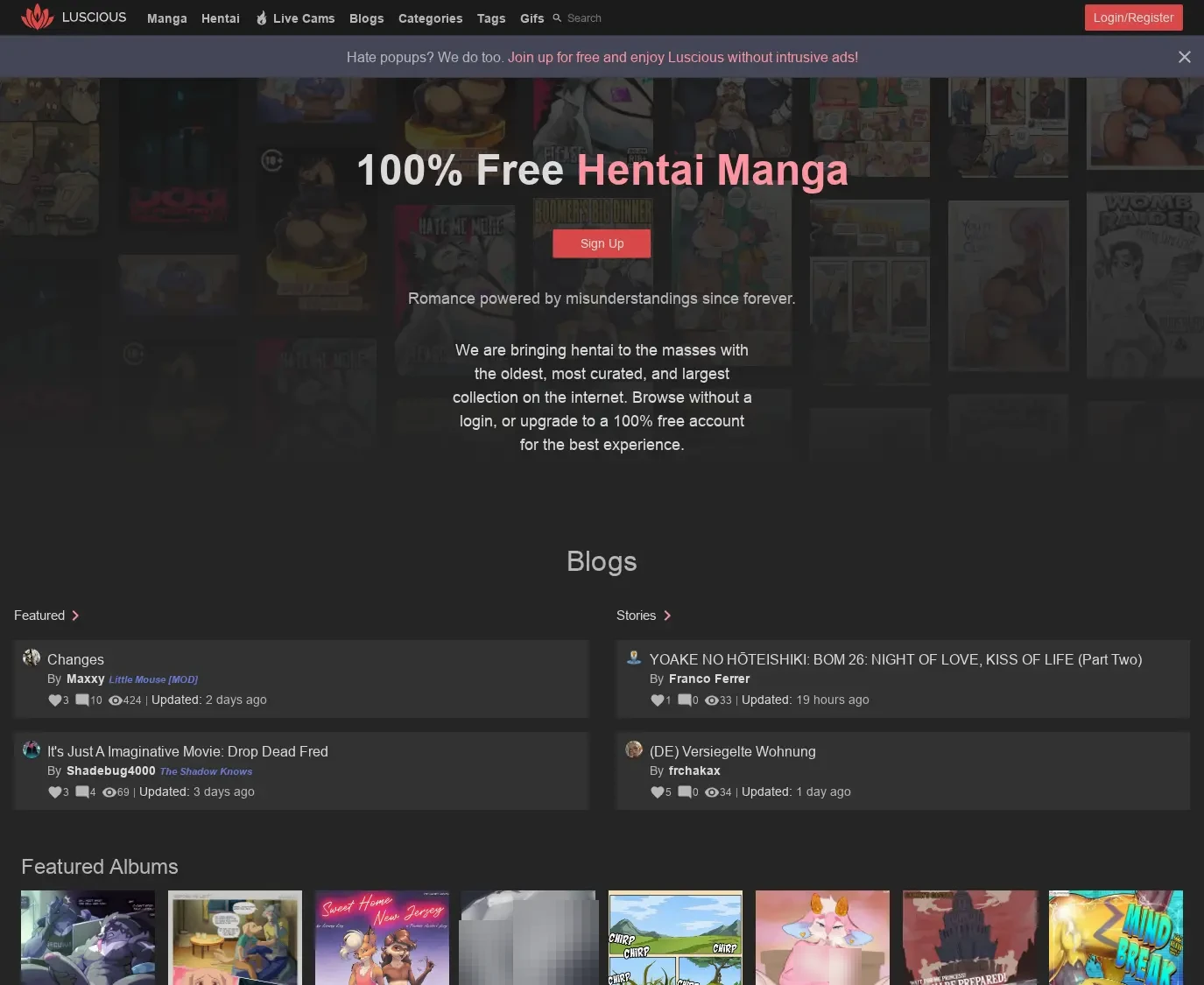Click heart icon on Franco Ferrer's story
Viewport: 1204px width, 985px height.
(x=657, y=700)
